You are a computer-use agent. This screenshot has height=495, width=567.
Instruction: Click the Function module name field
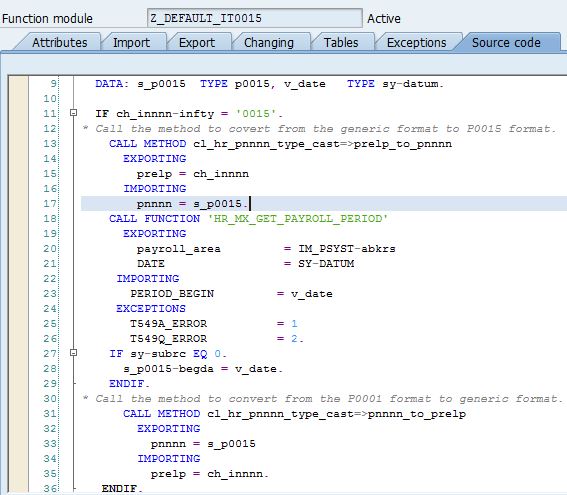pos(255,18)
